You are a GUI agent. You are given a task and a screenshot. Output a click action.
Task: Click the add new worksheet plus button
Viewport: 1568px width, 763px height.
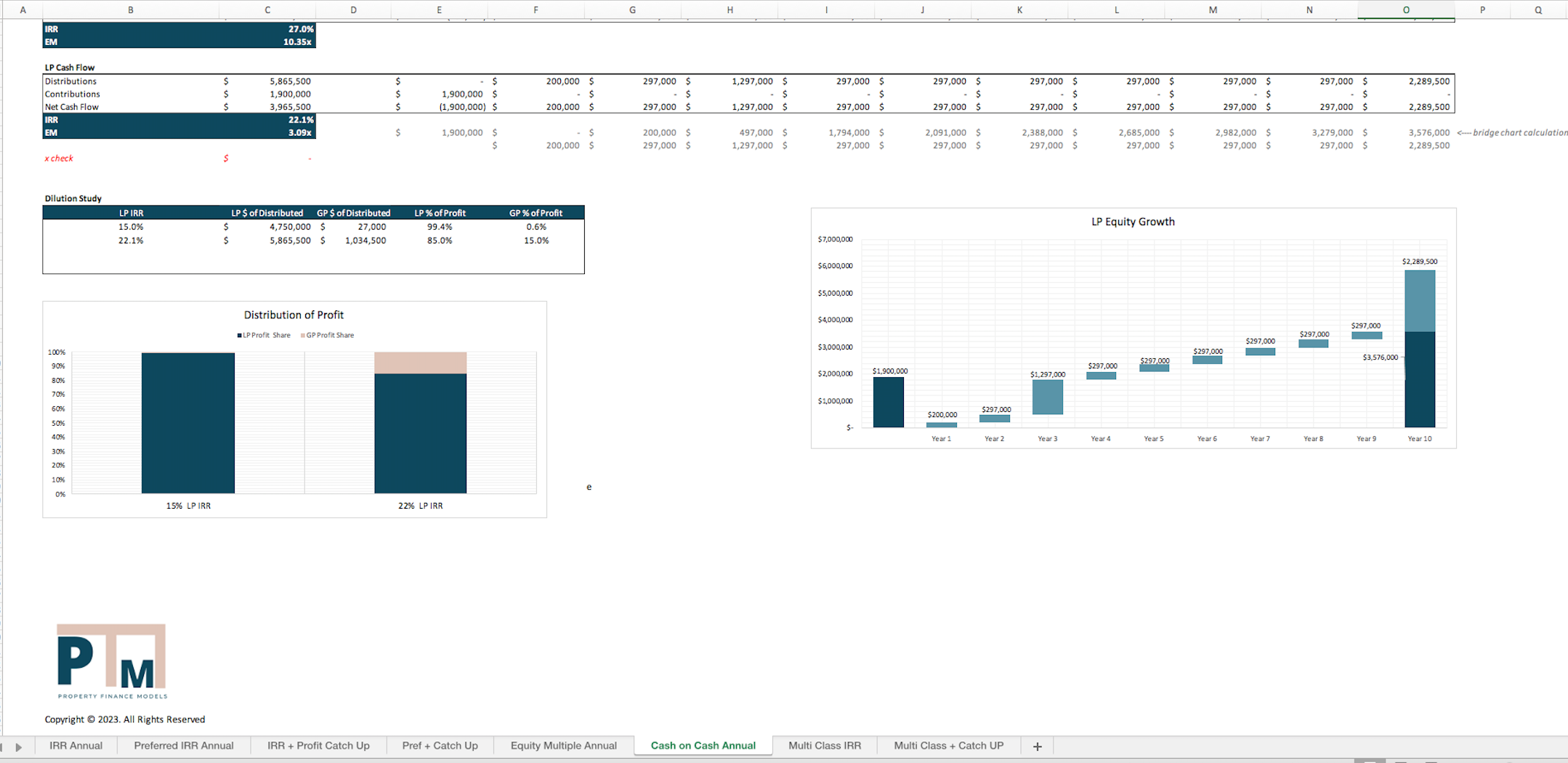pos(1037,746)
